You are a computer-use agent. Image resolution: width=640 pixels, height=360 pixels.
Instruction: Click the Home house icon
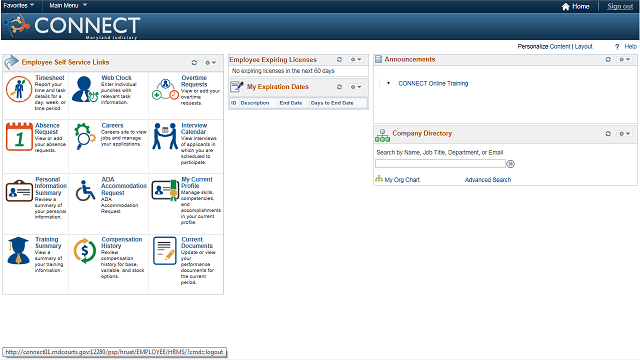pyautogui.click(x=565, y=7)
